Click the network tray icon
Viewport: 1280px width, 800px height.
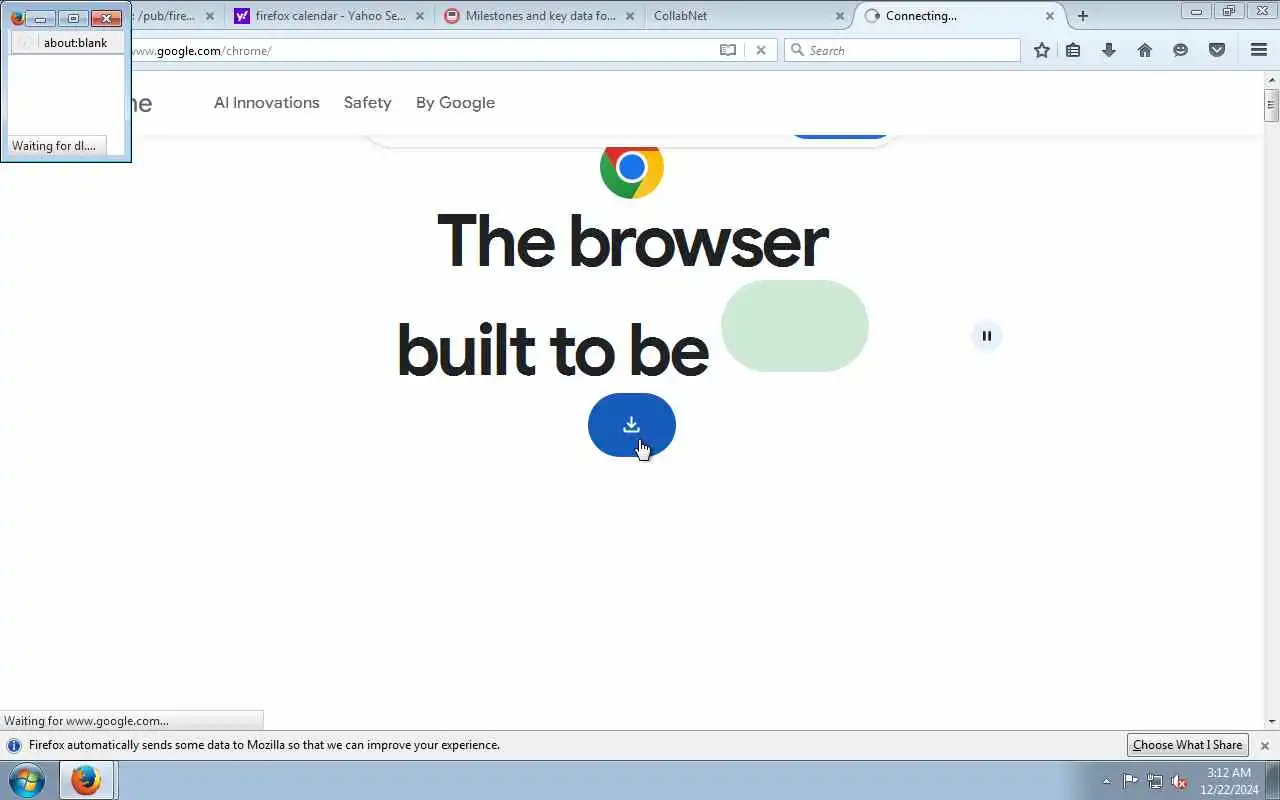pyautogui.click(x=1155, y=781)
